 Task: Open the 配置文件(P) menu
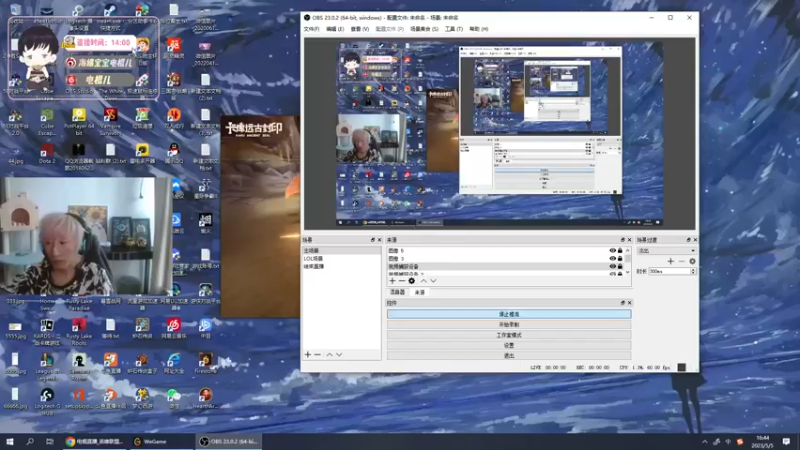click(x=389, y=29)
